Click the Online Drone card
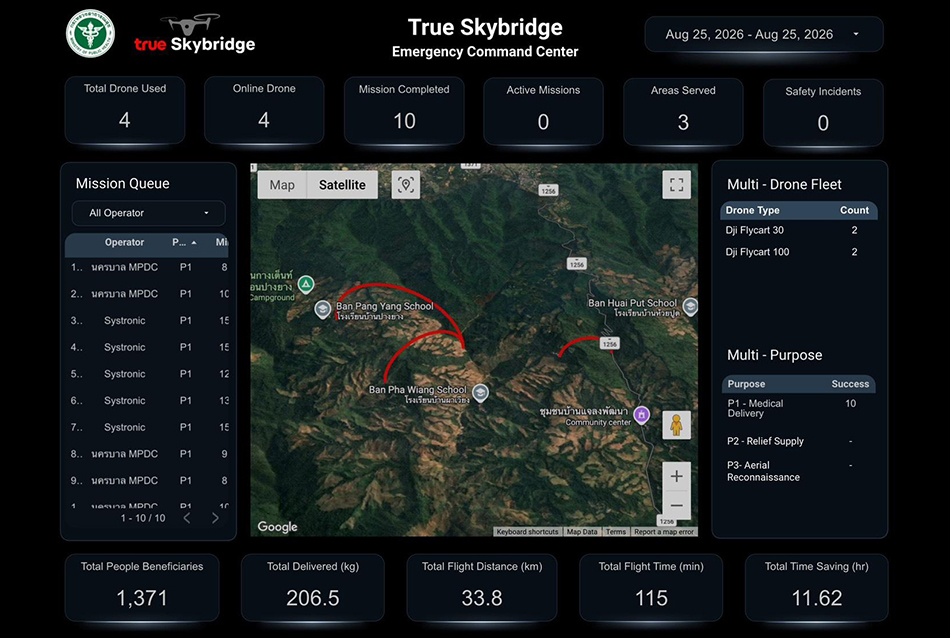 pos(264,110)
